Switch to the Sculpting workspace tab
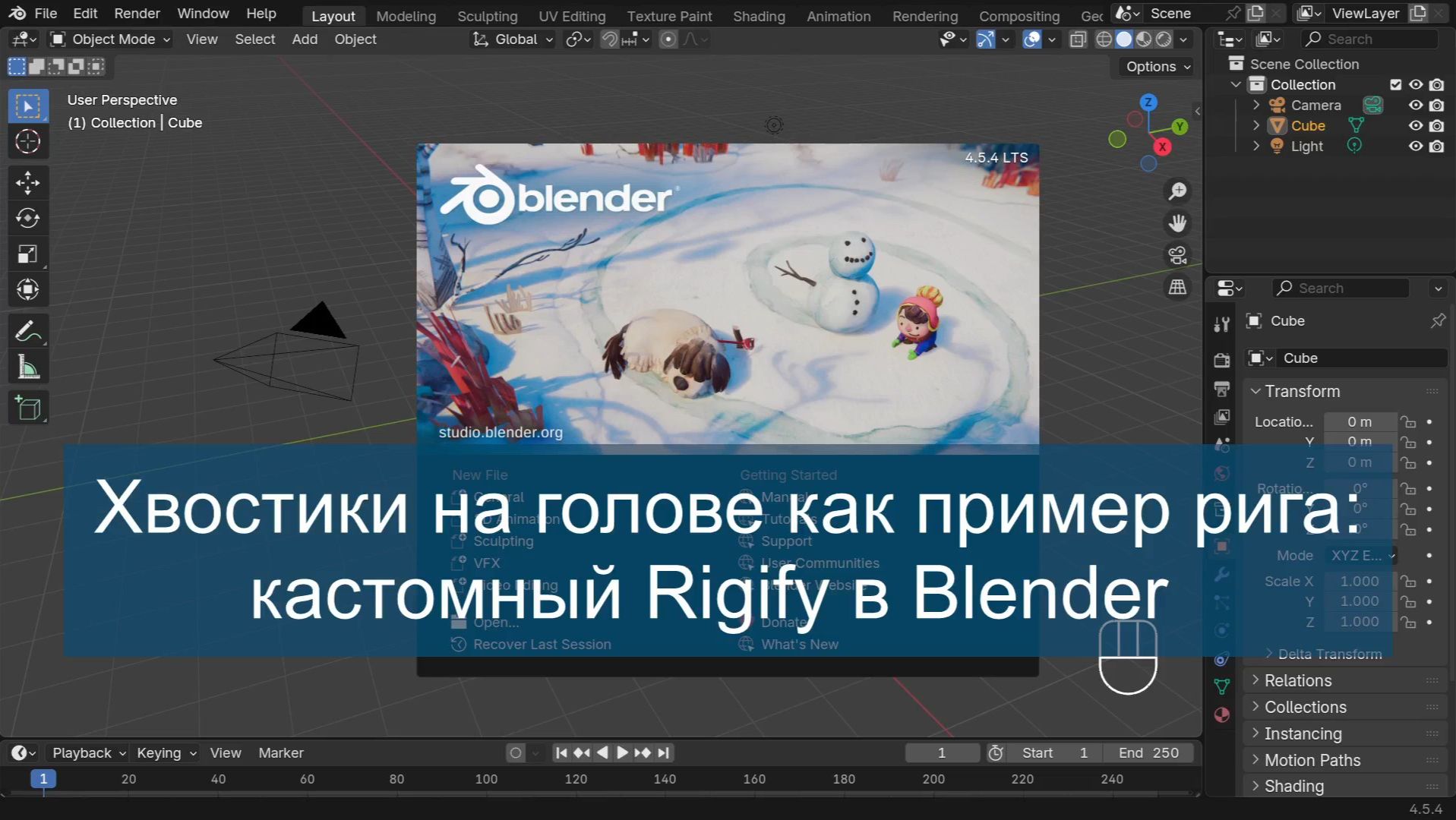The height and width of the screenshot is (820, 1456). [487, 15]
